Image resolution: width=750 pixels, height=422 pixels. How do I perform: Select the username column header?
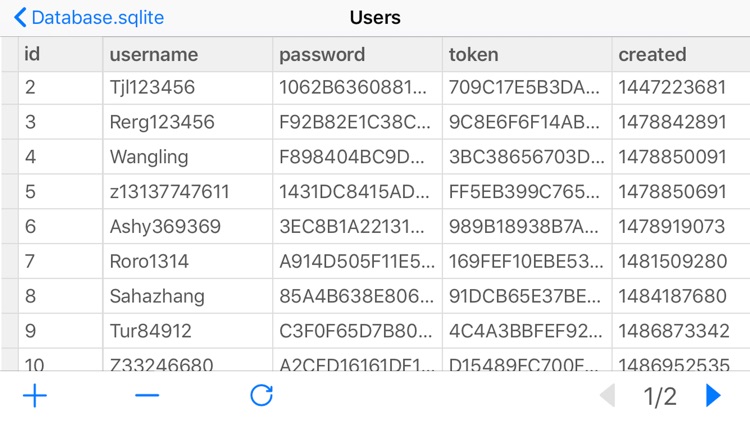coord(188,55)
